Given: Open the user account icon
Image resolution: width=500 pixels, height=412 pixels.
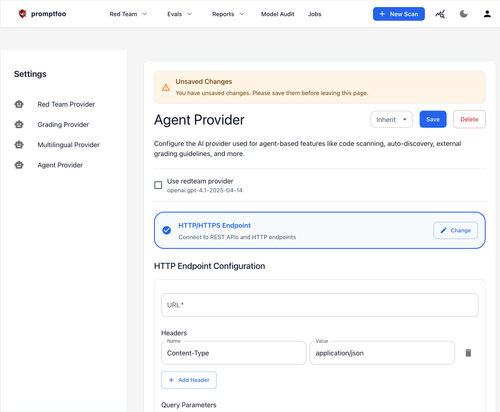Looking at the screenshot, I should [x=487, y=14].
